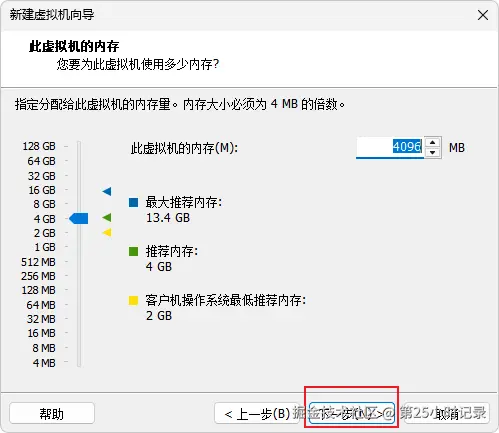Go back with 上一步(B) button

pos(257,413)
